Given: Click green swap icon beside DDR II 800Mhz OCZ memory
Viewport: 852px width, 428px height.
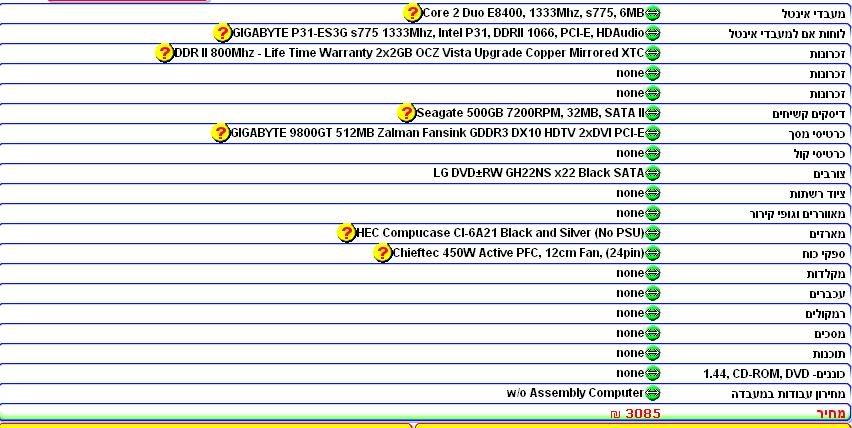Looking at the screenshot, I should click(x=653, y=53).
